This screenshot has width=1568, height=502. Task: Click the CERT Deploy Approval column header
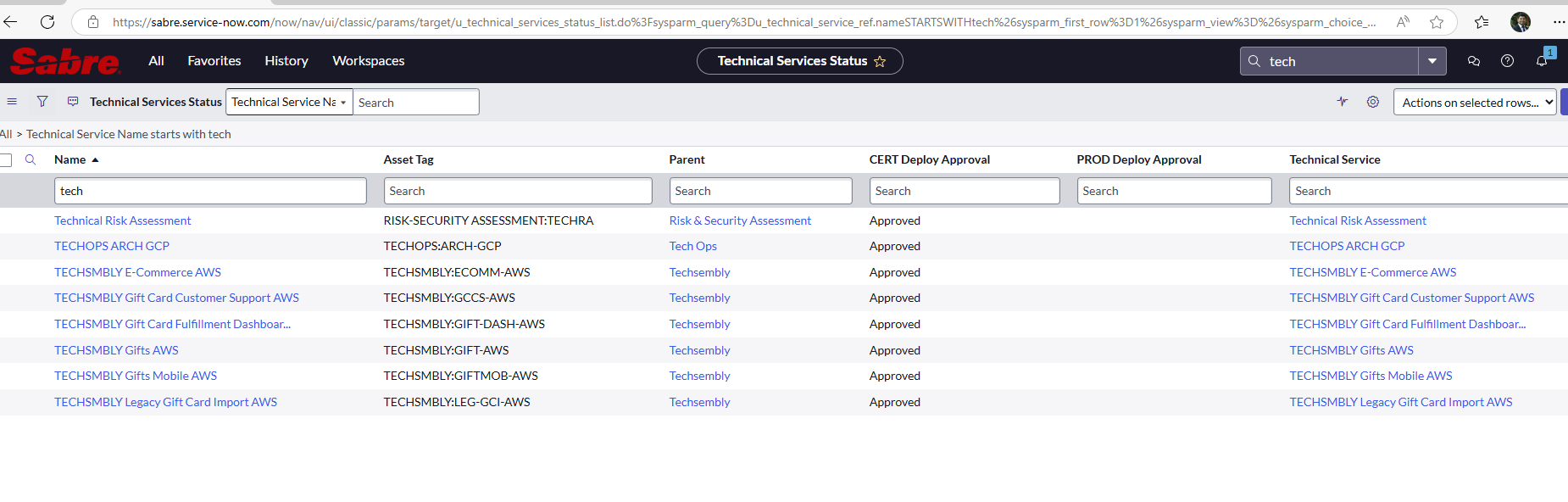(930, 159)
